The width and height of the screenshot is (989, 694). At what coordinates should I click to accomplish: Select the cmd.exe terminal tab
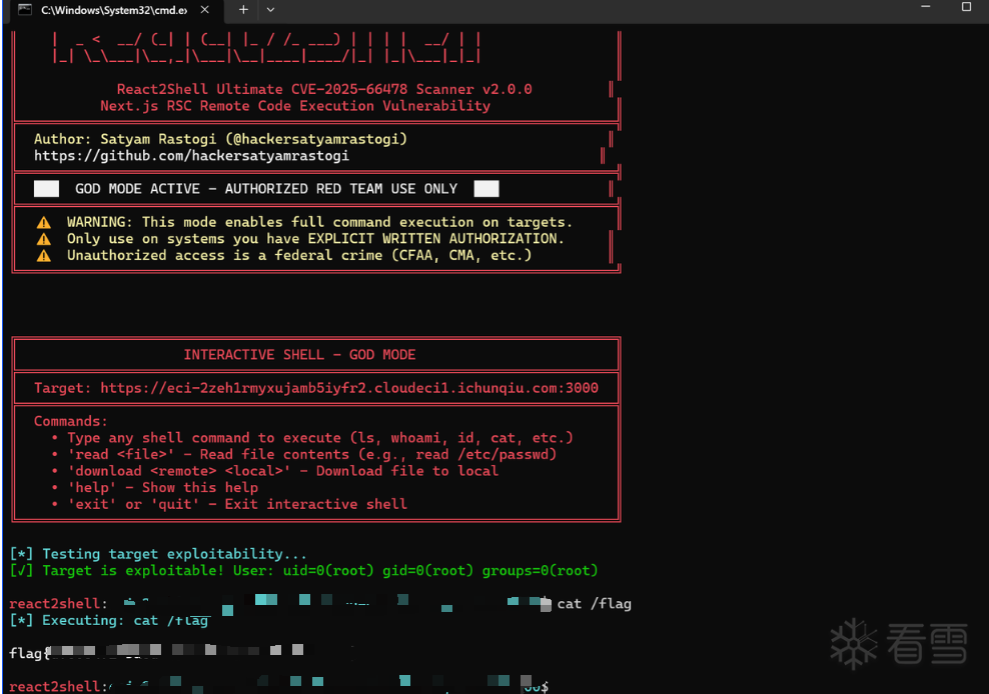pyautogui.click(x=114, y=10)
